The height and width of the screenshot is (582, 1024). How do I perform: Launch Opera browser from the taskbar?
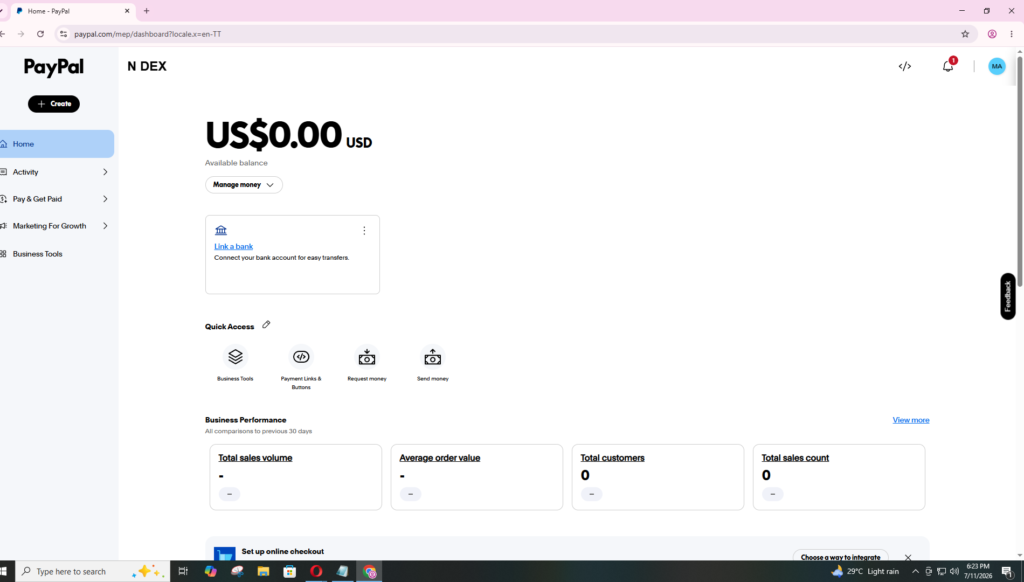point(316,572)
